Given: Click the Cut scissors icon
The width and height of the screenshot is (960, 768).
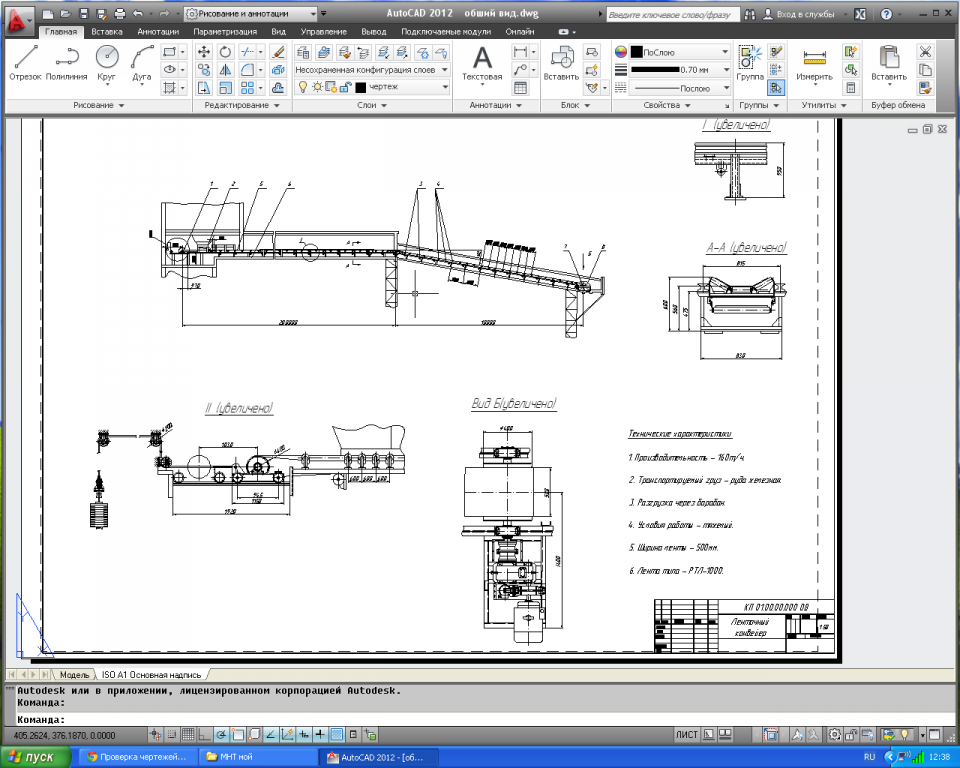Looking at the screenshot, I should pyautogui.click(x=925, y=52).
